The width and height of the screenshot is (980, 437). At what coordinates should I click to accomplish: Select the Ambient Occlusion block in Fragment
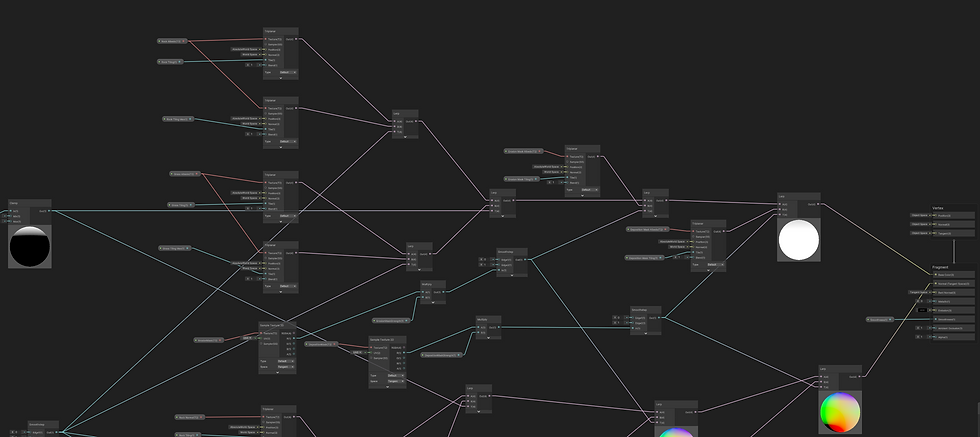click(953, 328)
